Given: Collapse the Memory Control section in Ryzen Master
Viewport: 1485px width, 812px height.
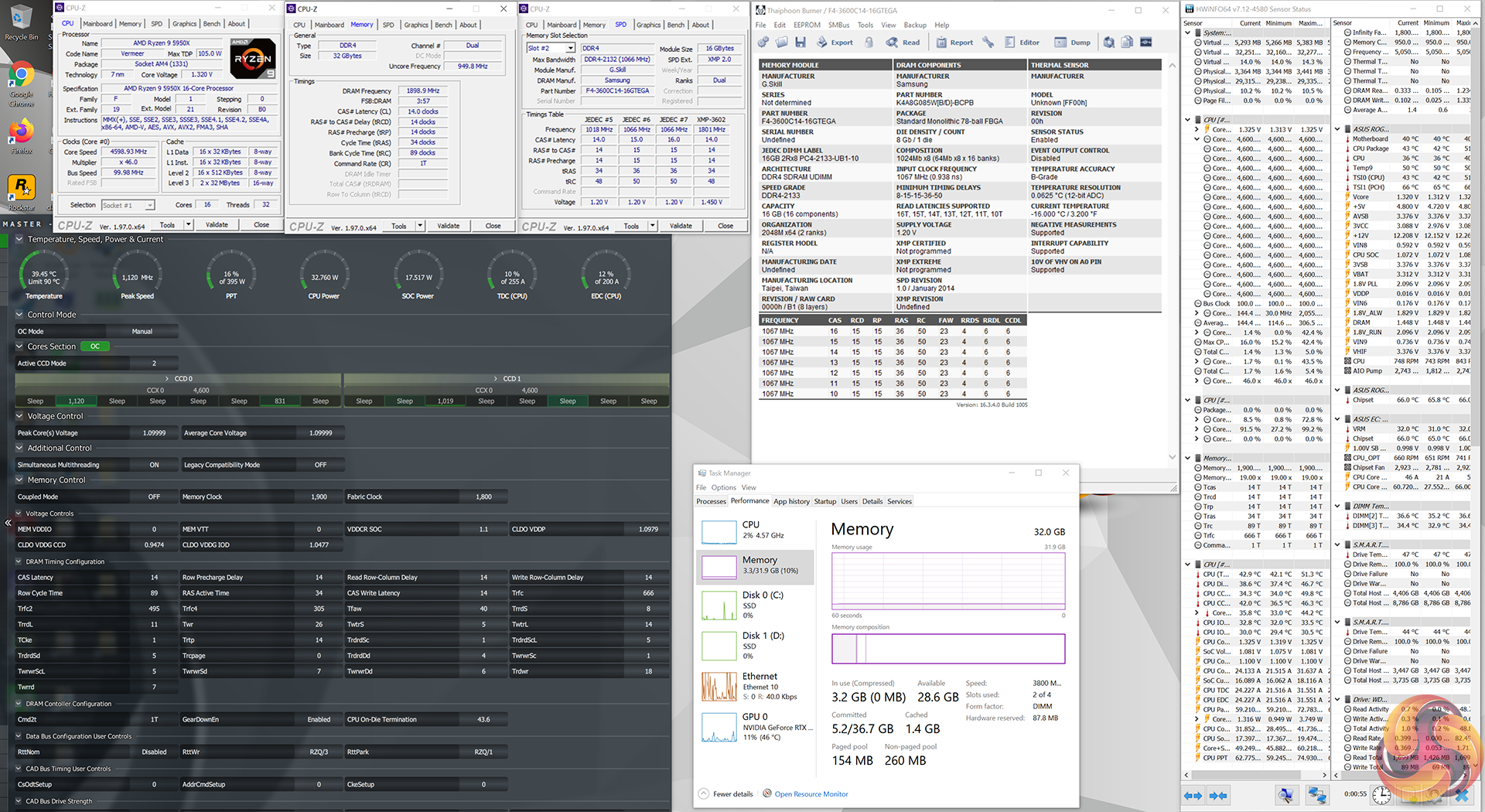Looking at the screenshot, I should (x=20, y=480).
